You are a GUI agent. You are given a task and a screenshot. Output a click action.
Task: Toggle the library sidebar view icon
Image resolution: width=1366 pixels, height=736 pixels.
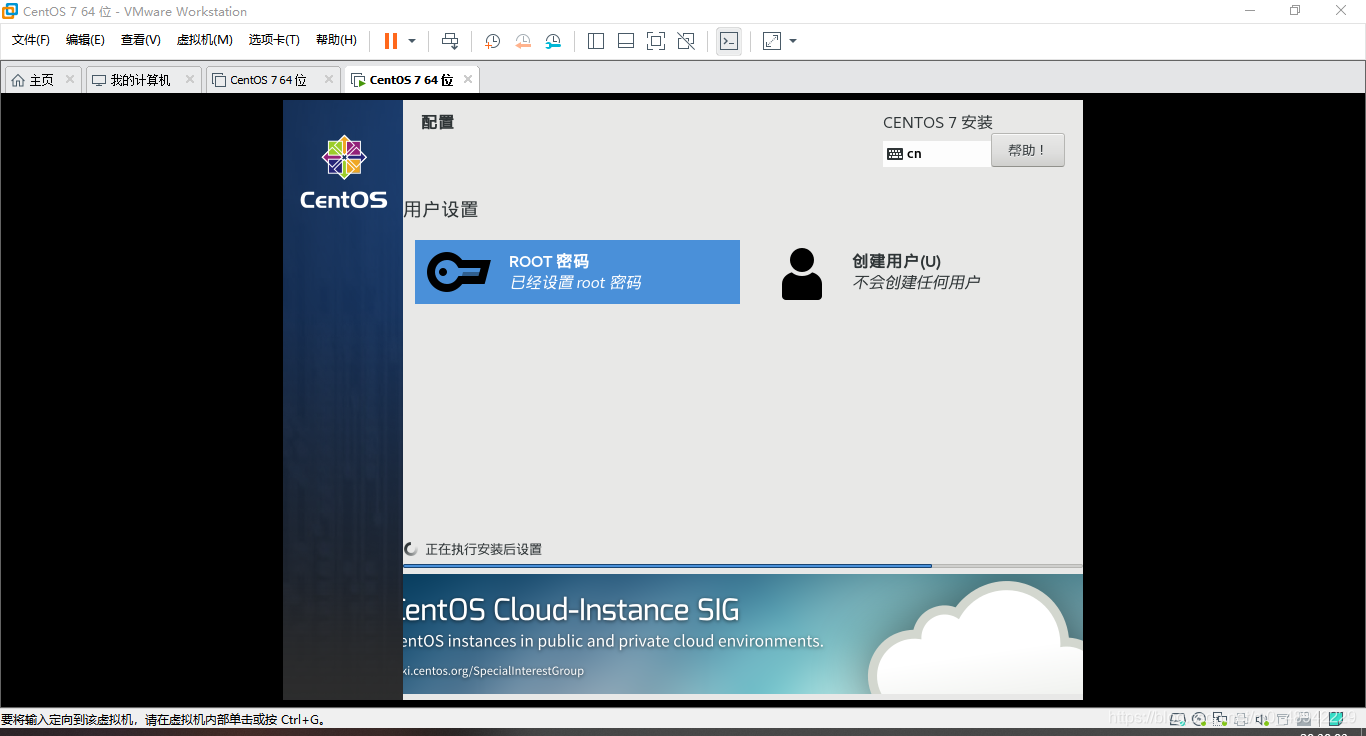point(596,41)
